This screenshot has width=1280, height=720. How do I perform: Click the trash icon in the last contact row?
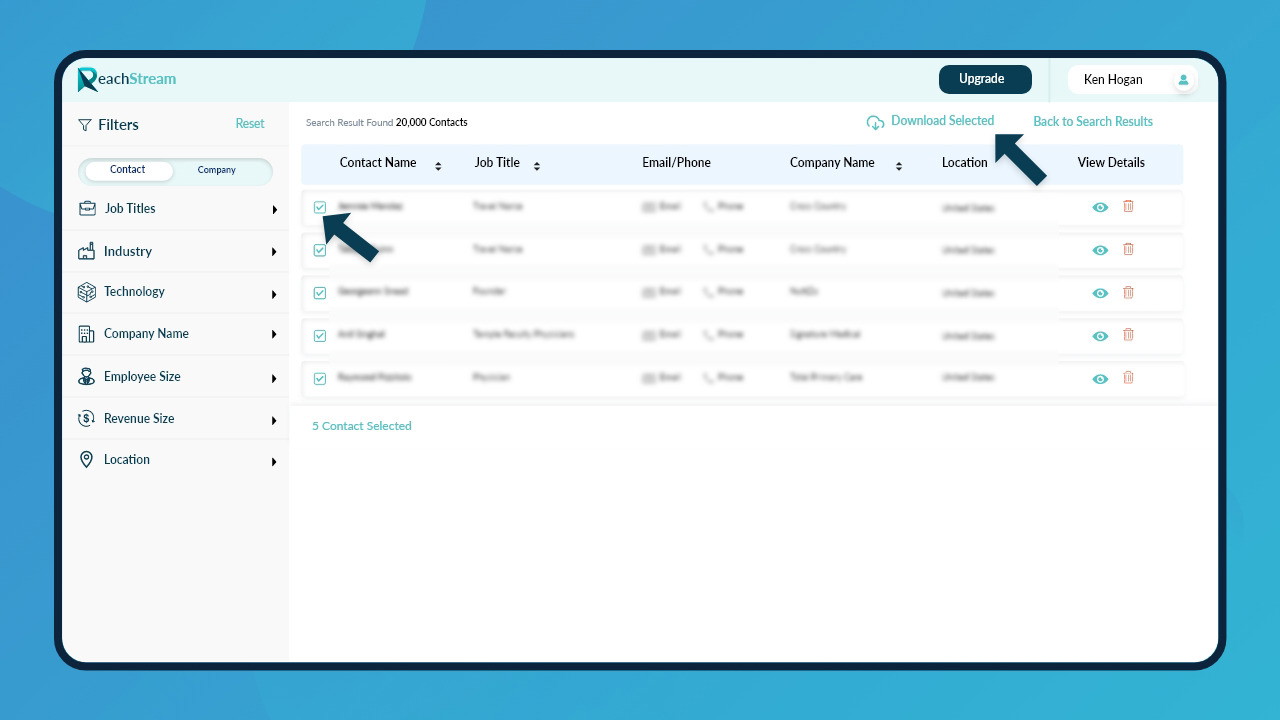[x=1128, y=378]
